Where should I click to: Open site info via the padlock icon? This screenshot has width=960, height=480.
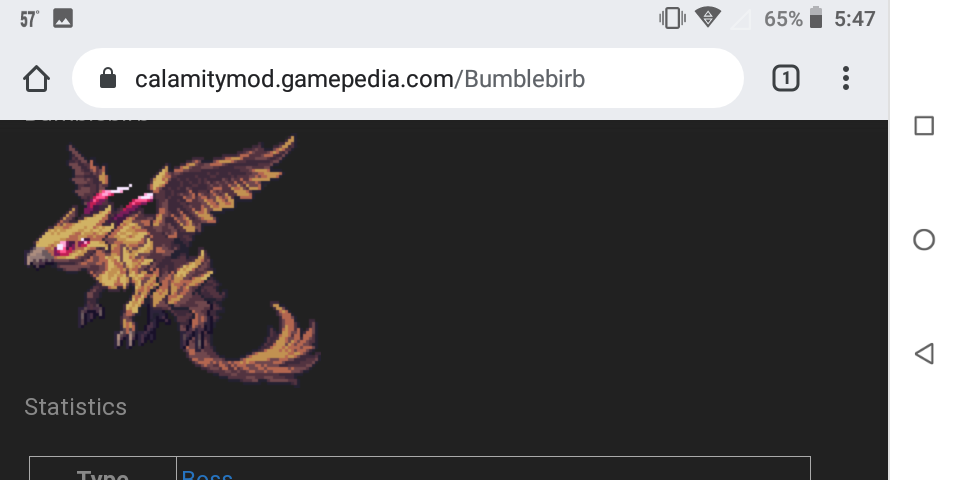(108, 78)
